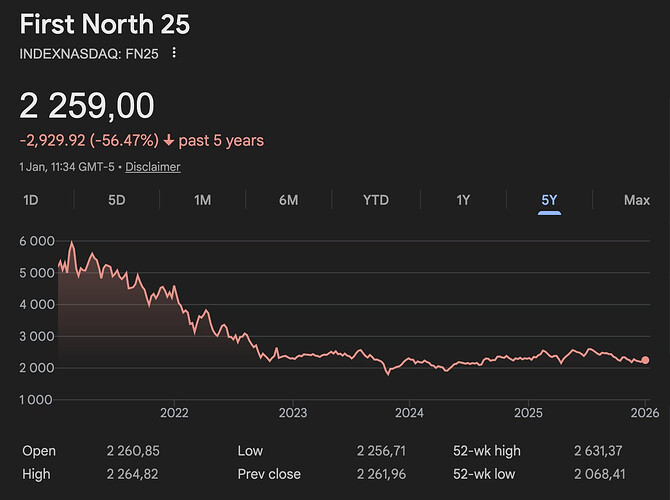Click the end-point dot on the chart line
The image size is (670, 500).
pos(646,360)
